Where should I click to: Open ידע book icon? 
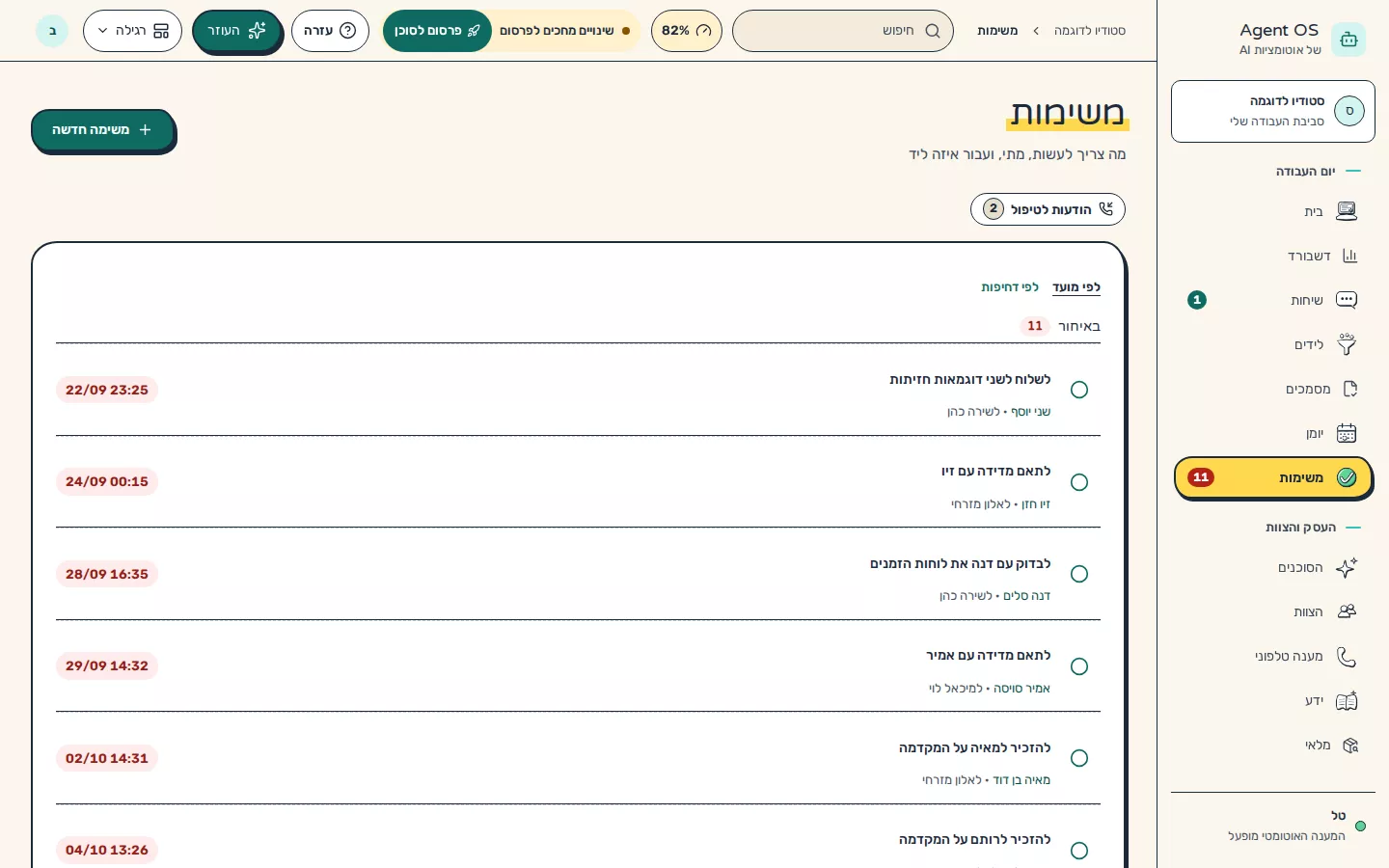1347,700
